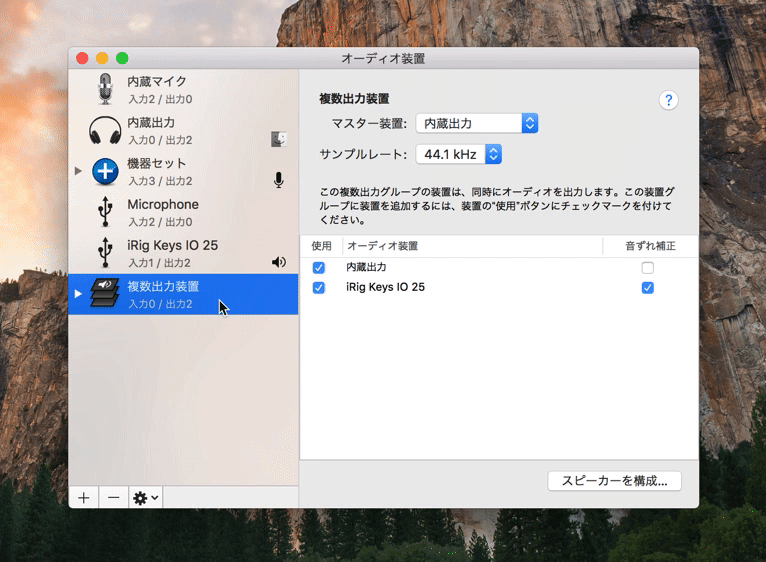Viewport: 766px width, 562px height.
Task: Uncheck 使用 for iRig Keys IO 25
Action: (319, 288)
